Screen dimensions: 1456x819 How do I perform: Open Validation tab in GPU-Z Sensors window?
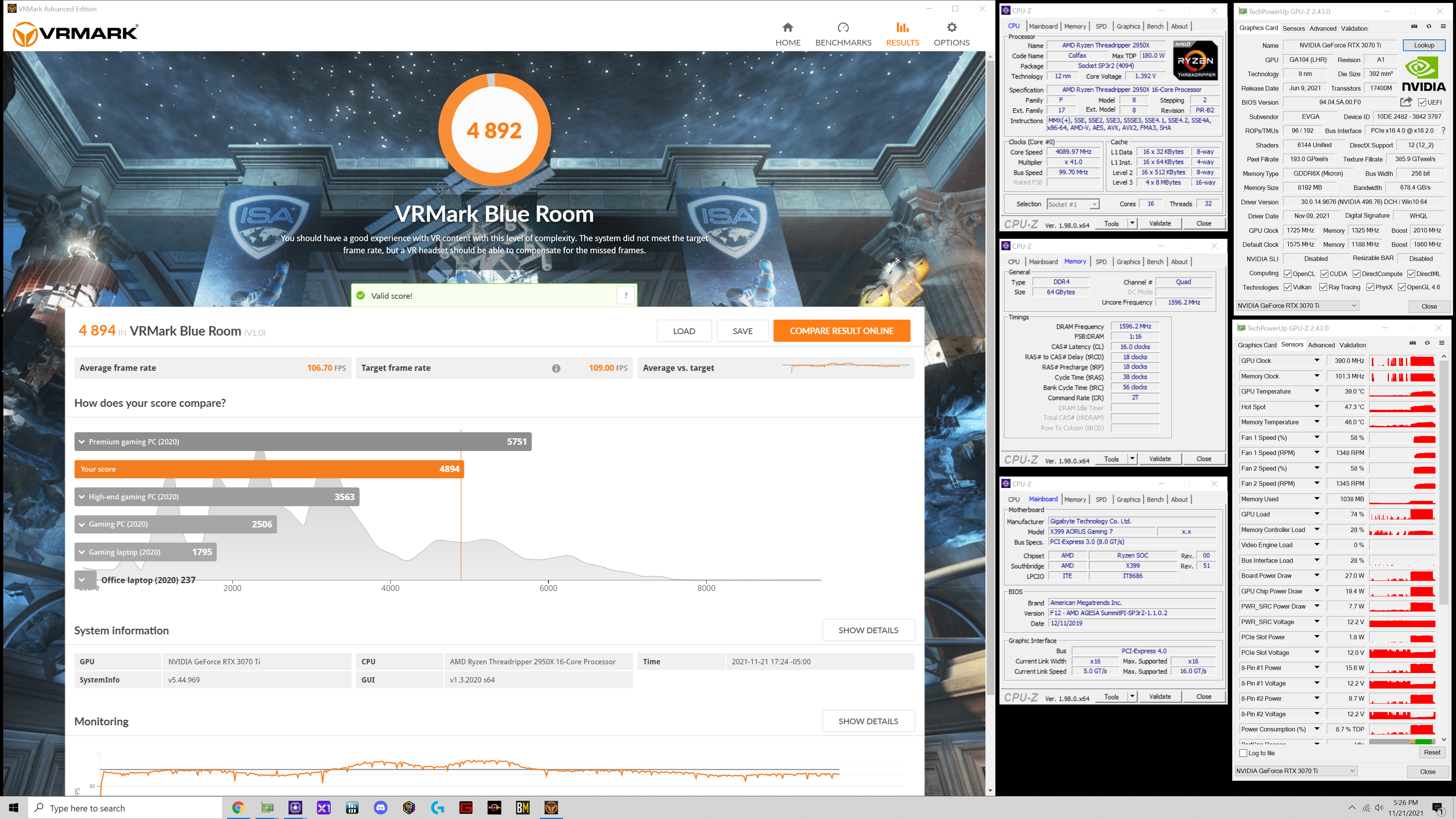[x=1352, y=345]
